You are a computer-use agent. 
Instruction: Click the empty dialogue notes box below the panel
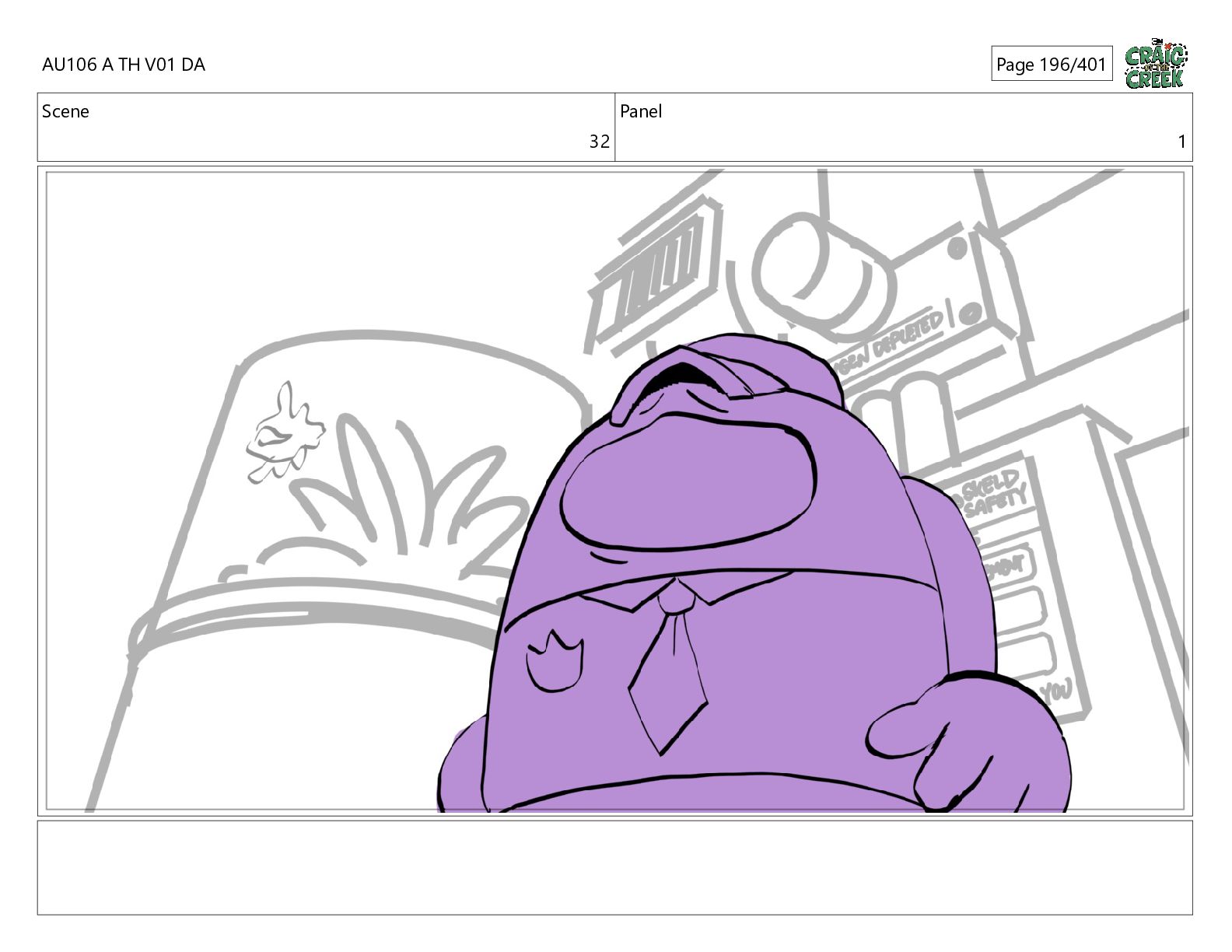click(x=614, y=867)
